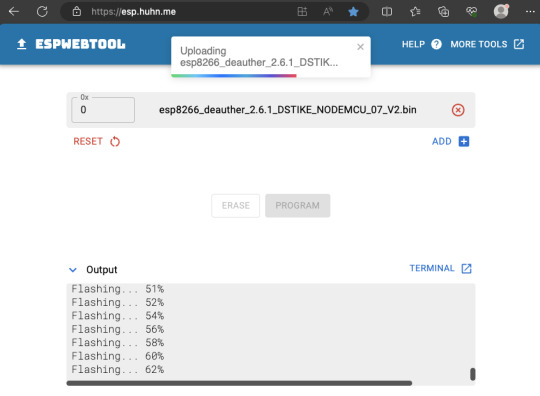Viewport: 540px width, 396px height.
Task: Open the favorites list icon
Action: 415,12
